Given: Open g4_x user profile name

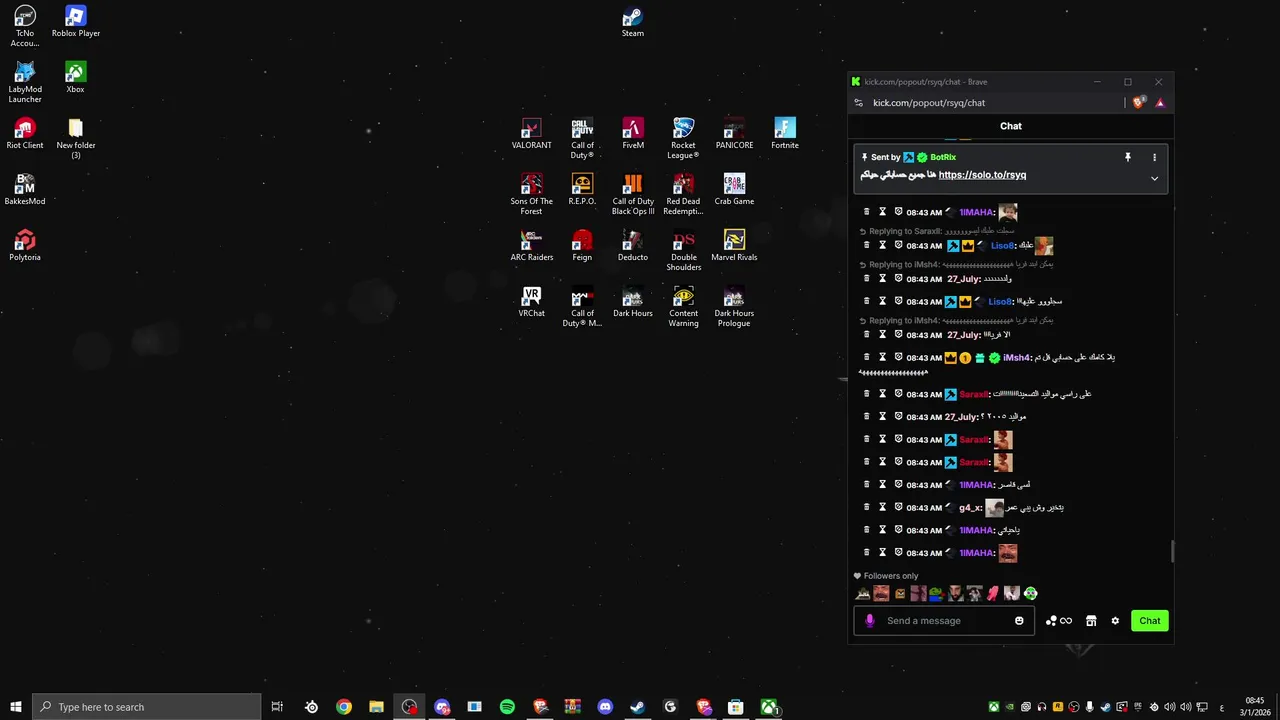Looking at the screenshot, I should [x=969, y=507].
